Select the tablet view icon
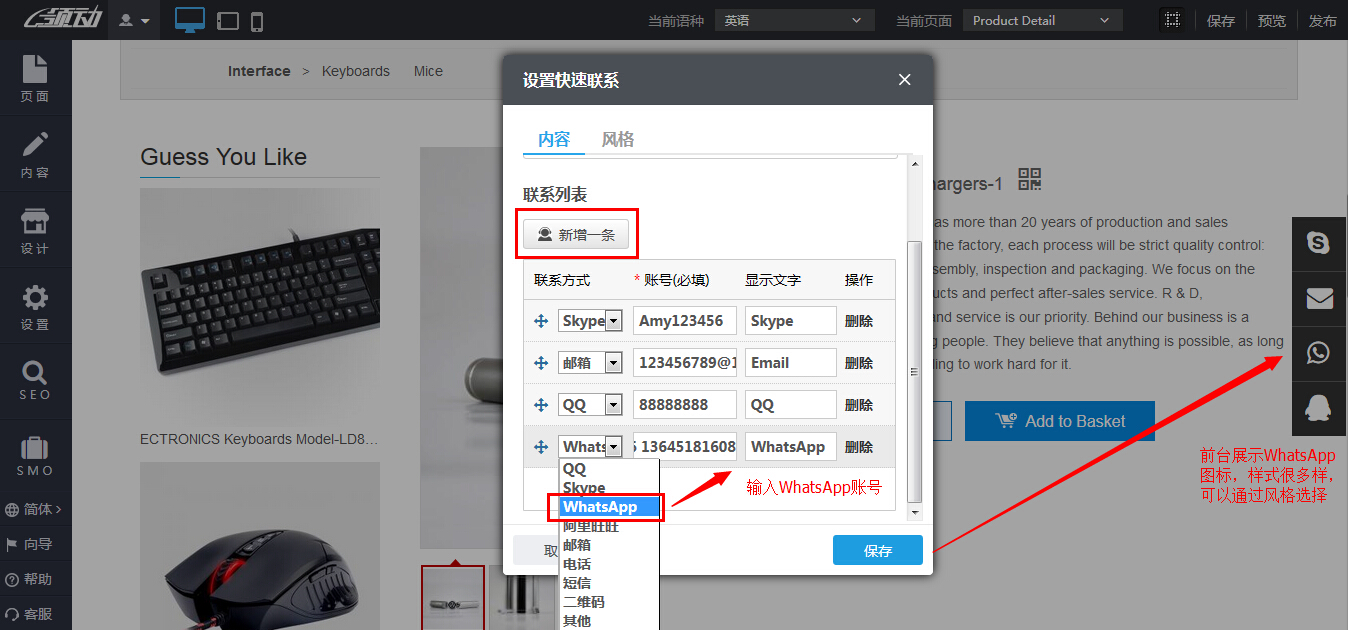 point(227,21)
